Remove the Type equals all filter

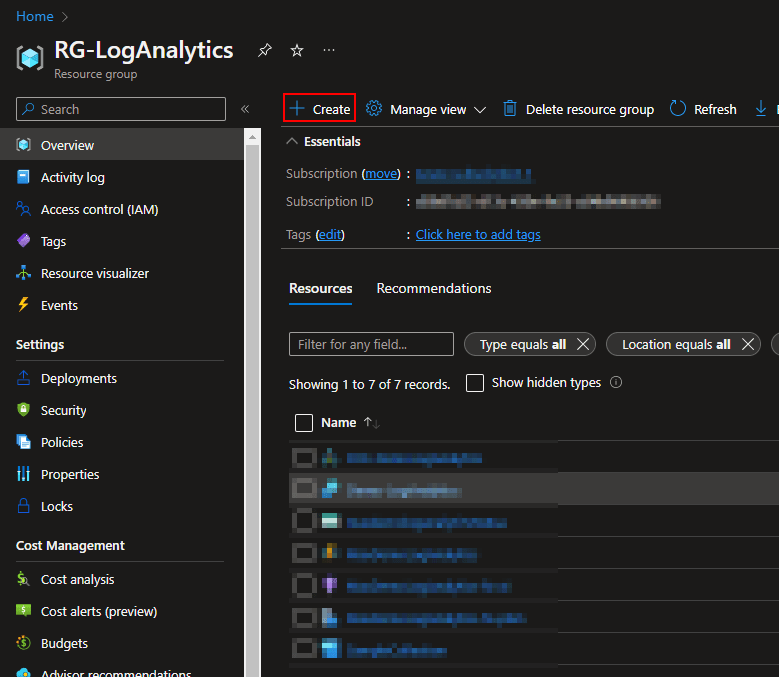[584, 344]
